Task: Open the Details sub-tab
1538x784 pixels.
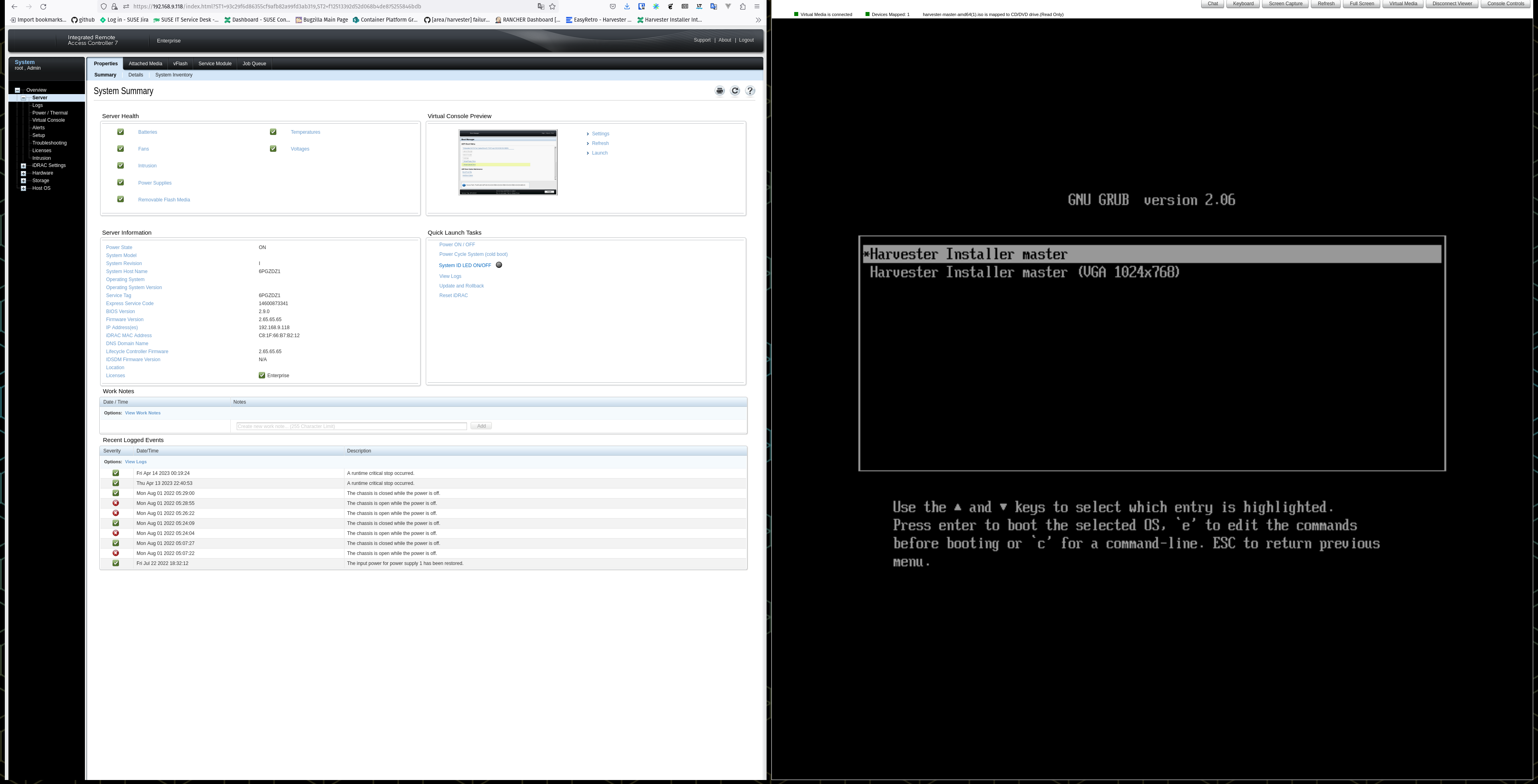Action: click(135, 74)
